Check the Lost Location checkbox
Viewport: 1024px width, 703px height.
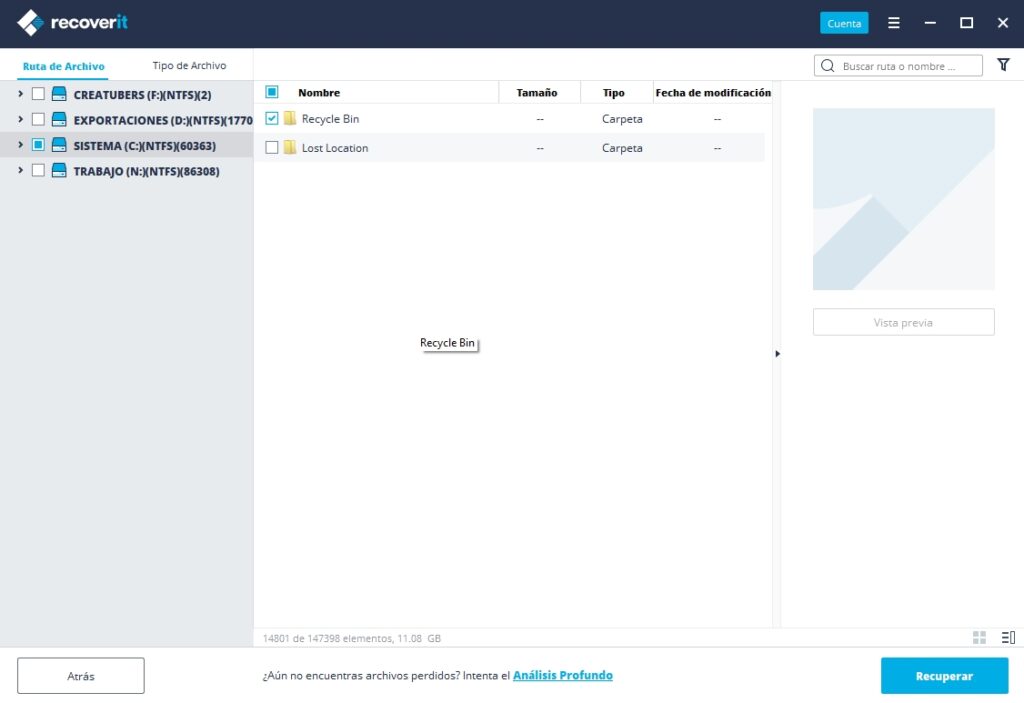click(271, 148)
